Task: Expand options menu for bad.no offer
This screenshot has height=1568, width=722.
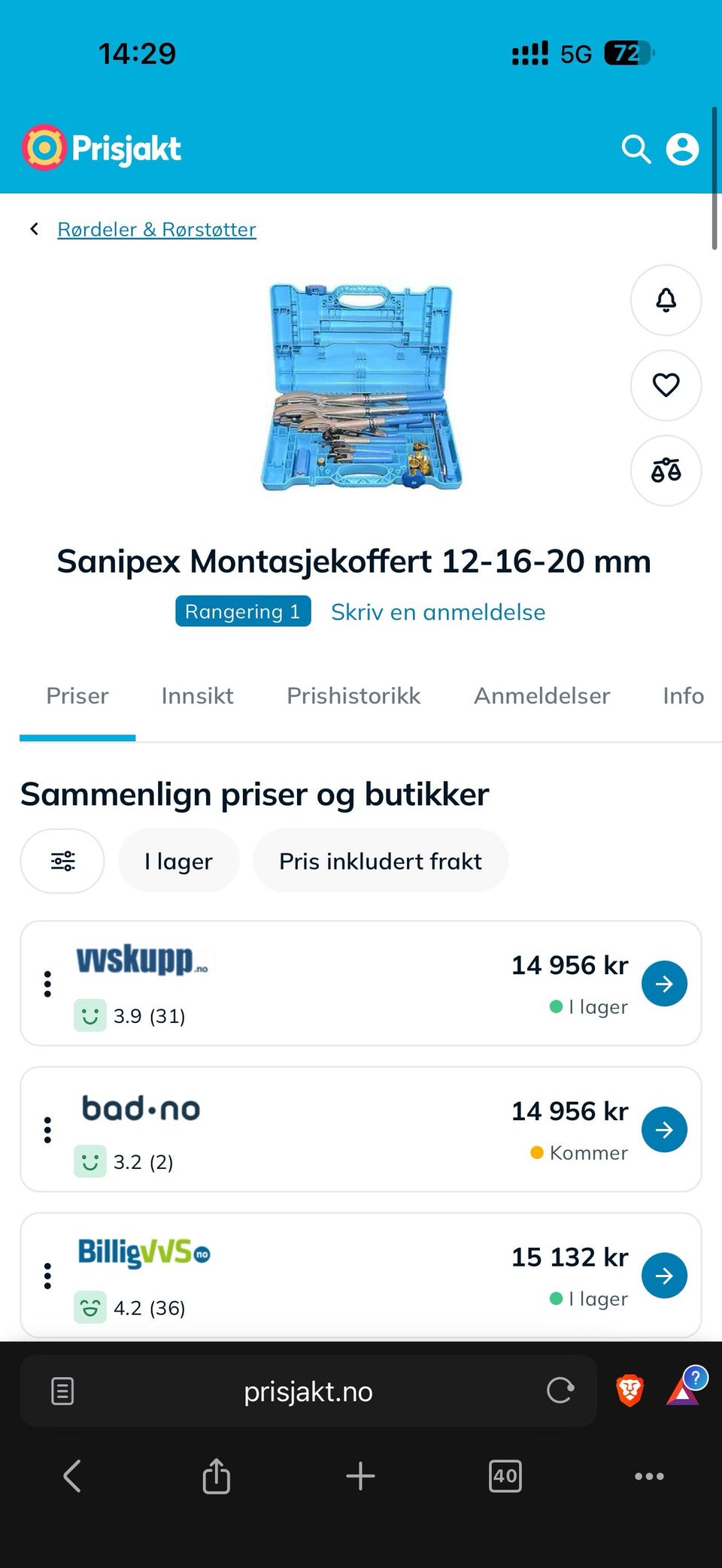Action: tap(47, 1130)
